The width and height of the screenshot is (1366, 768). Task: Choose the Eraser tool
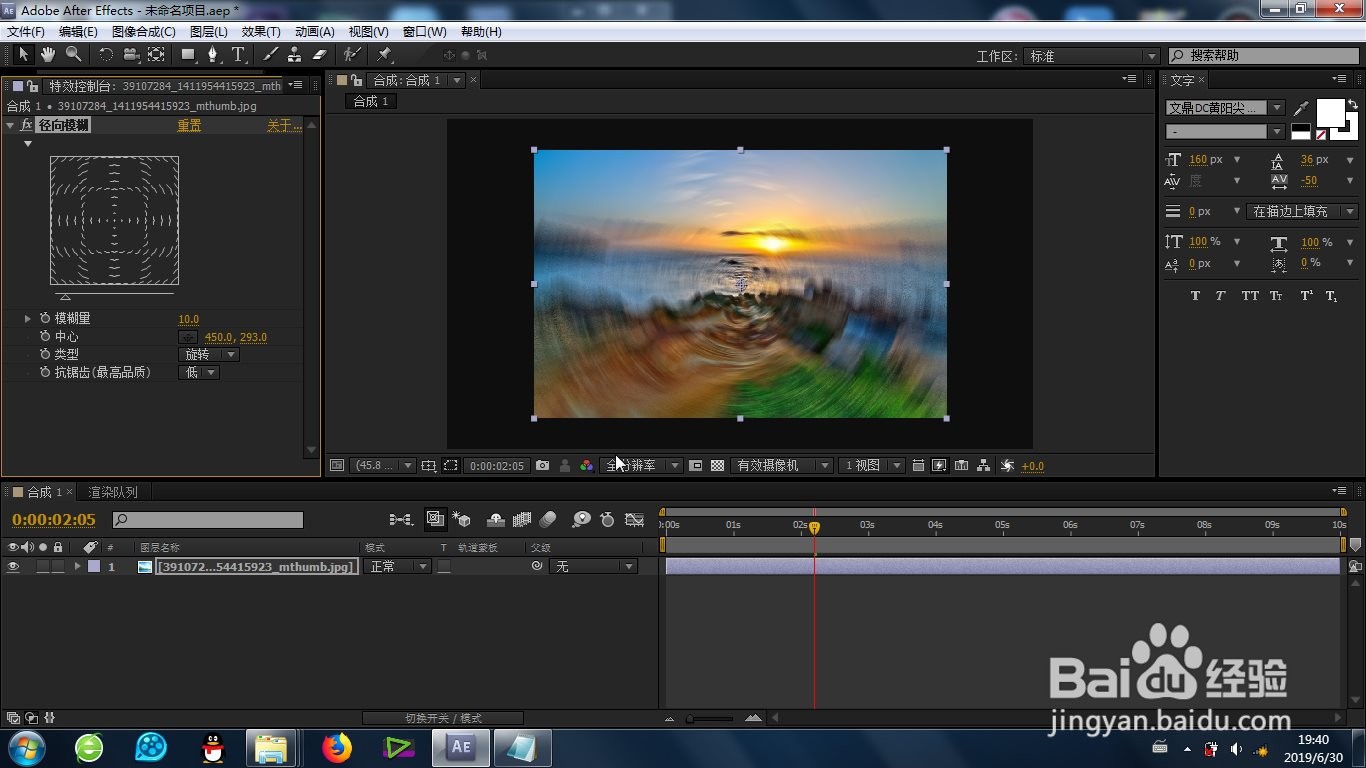320,54
